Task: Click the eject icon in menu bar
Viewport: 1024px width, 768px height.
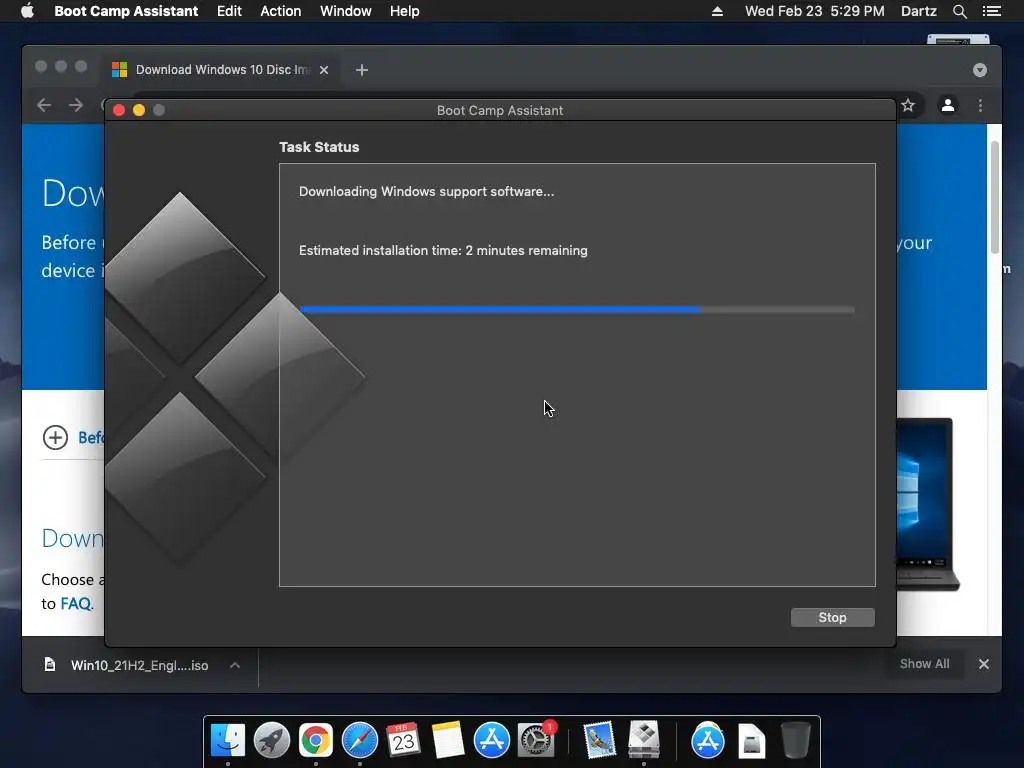Action: [717, 11]
